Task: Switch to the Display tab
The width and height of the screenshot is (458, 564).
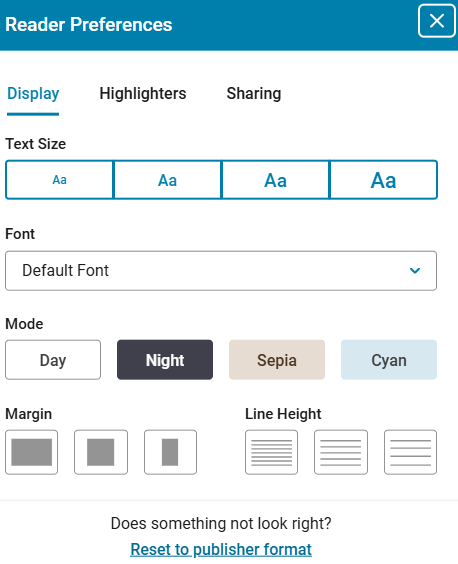Action: click(x=33, y=94)
